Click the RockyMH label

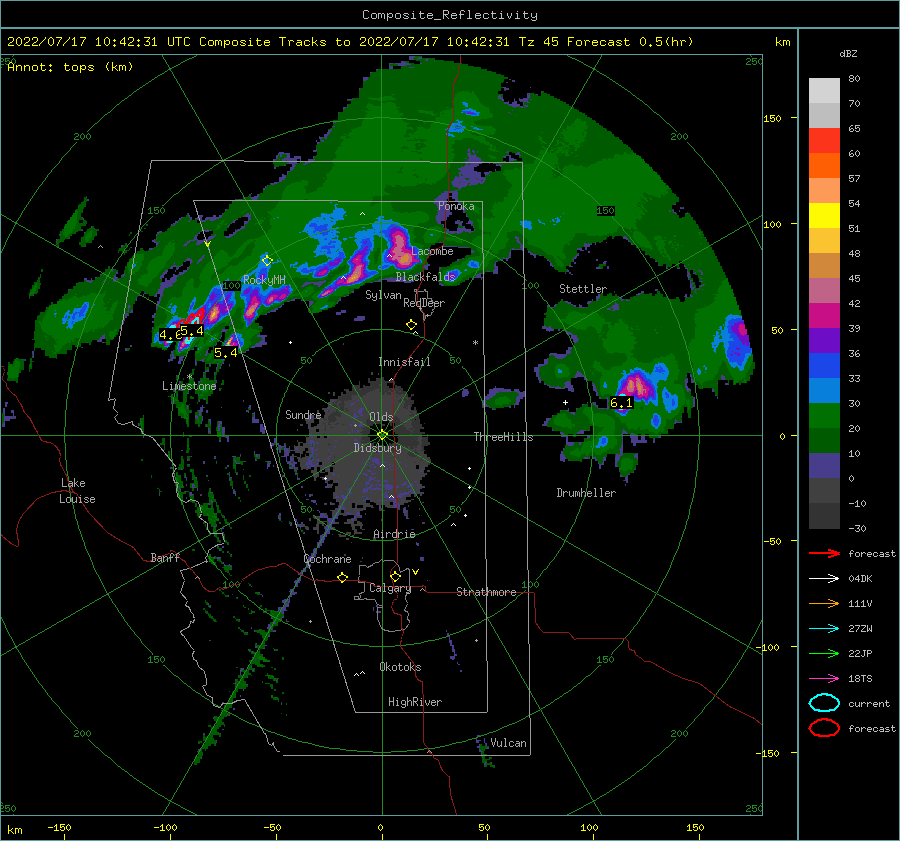pos(264,280)
